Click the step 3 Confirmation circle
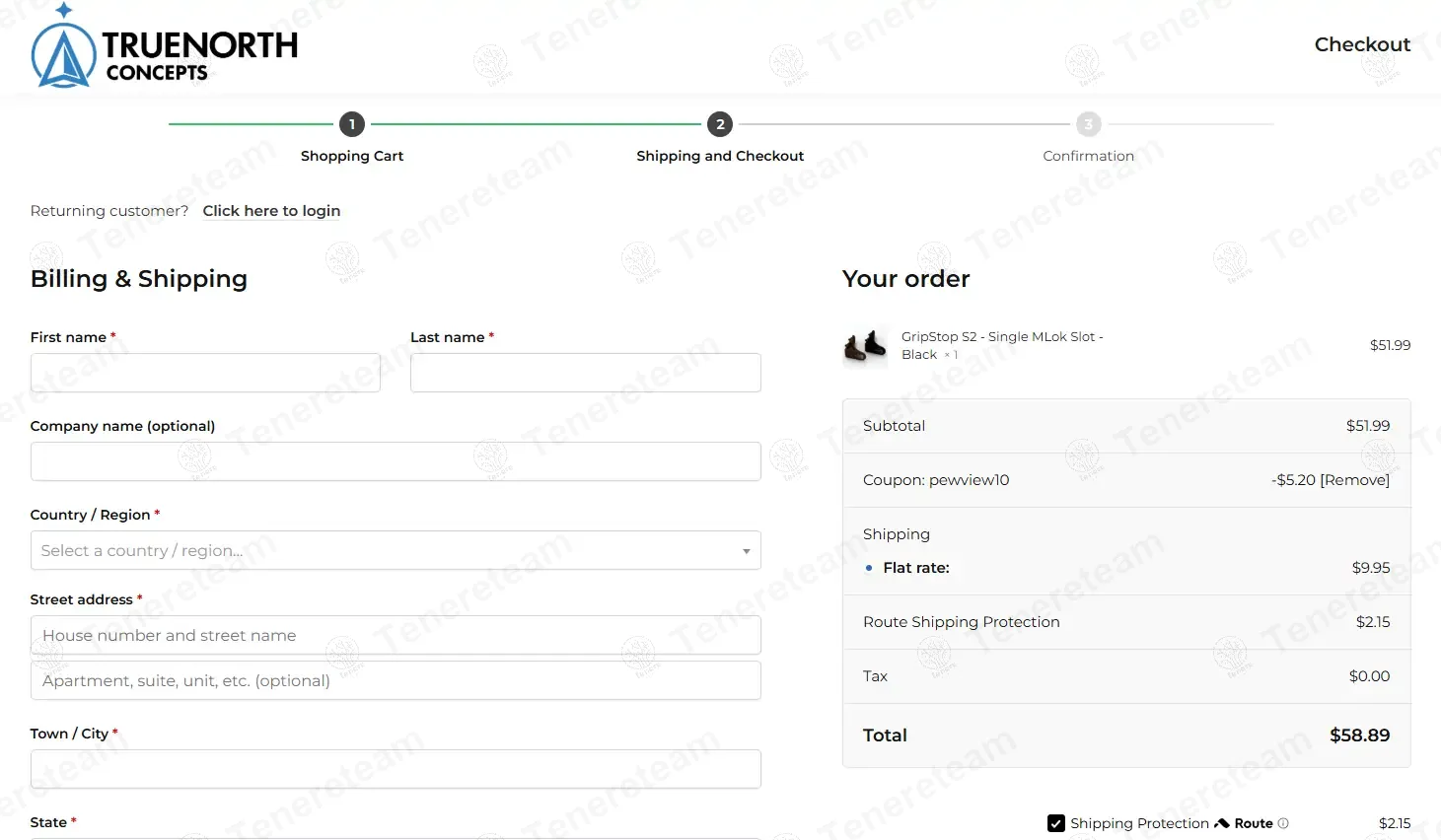The height and width of the screenshot is (840, 1441). pyautogui.click(x=1088, y=124)
